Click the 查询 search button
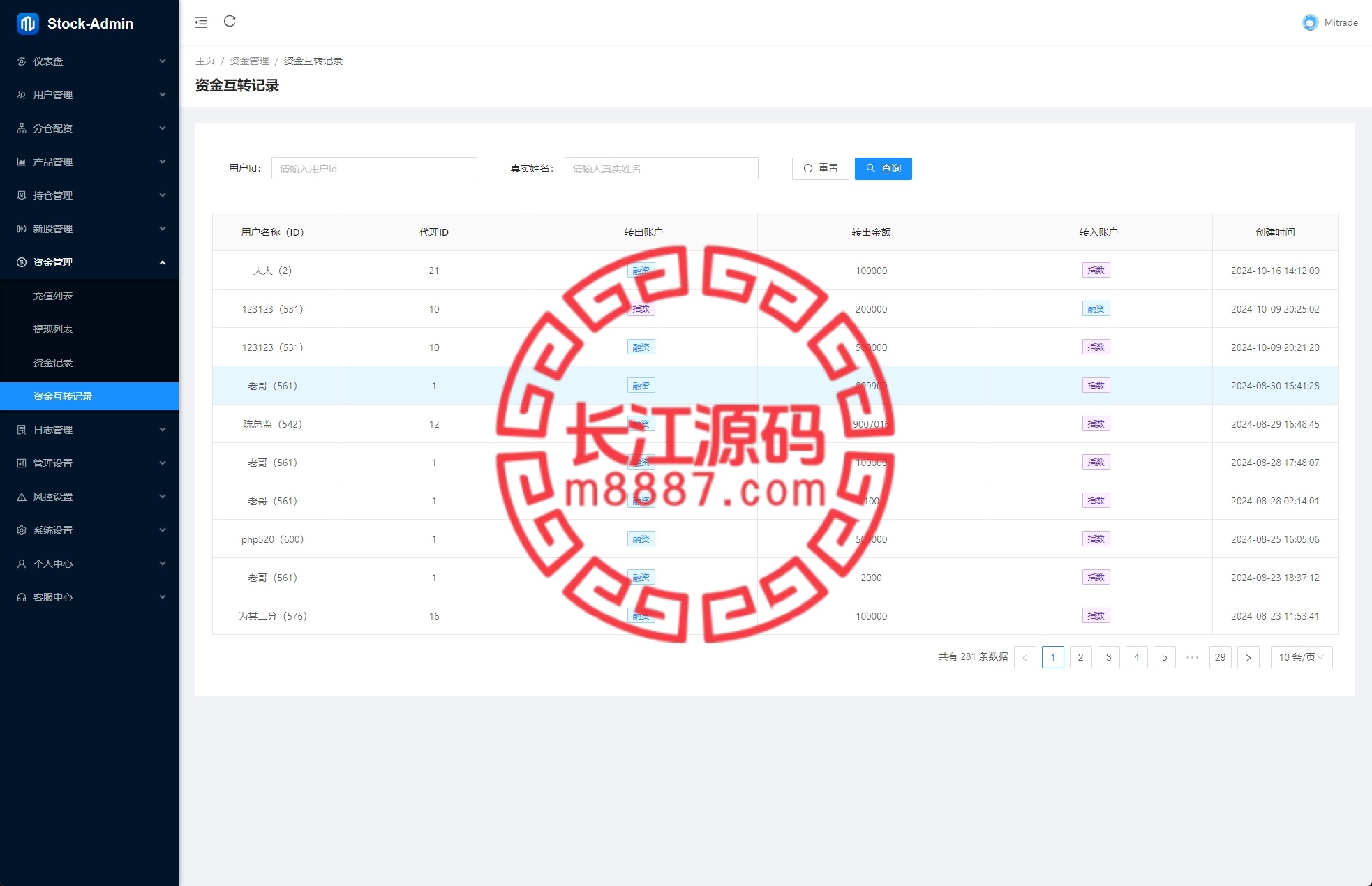This screenshot has width=1372, height=886. coord(883,168)
